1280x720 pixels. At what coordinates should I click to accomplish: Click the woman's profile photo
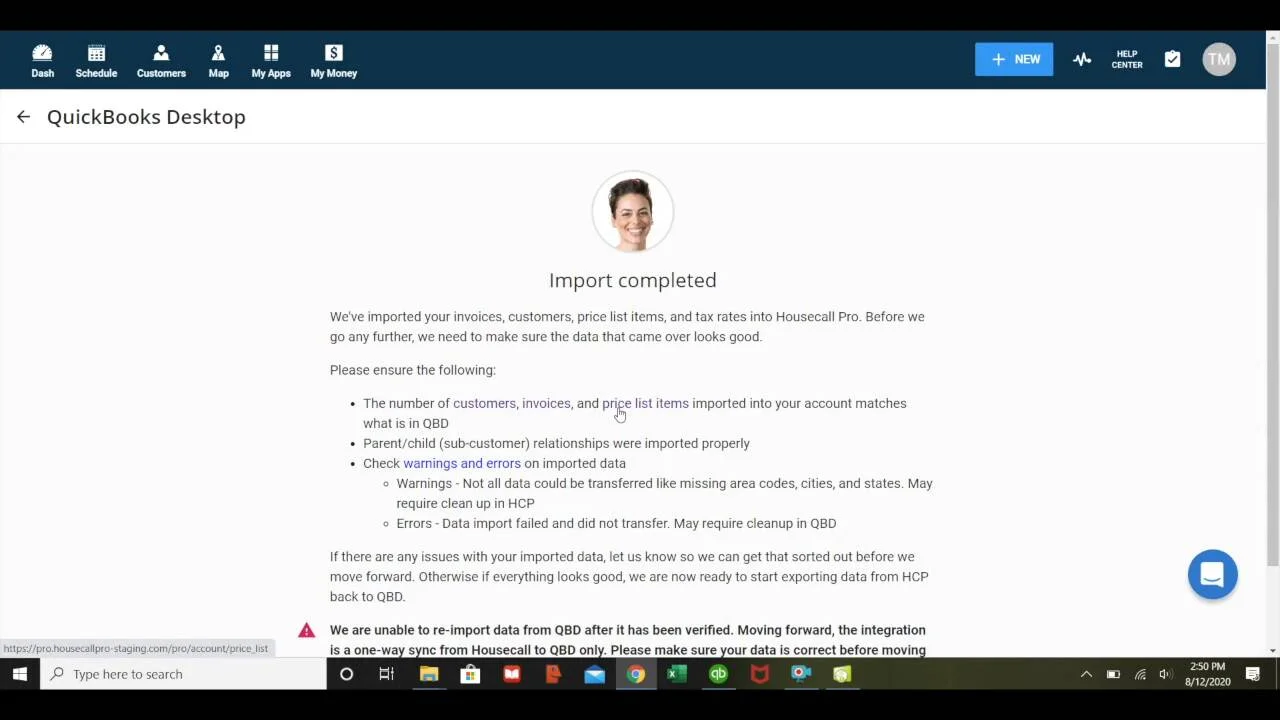point(632,211)
